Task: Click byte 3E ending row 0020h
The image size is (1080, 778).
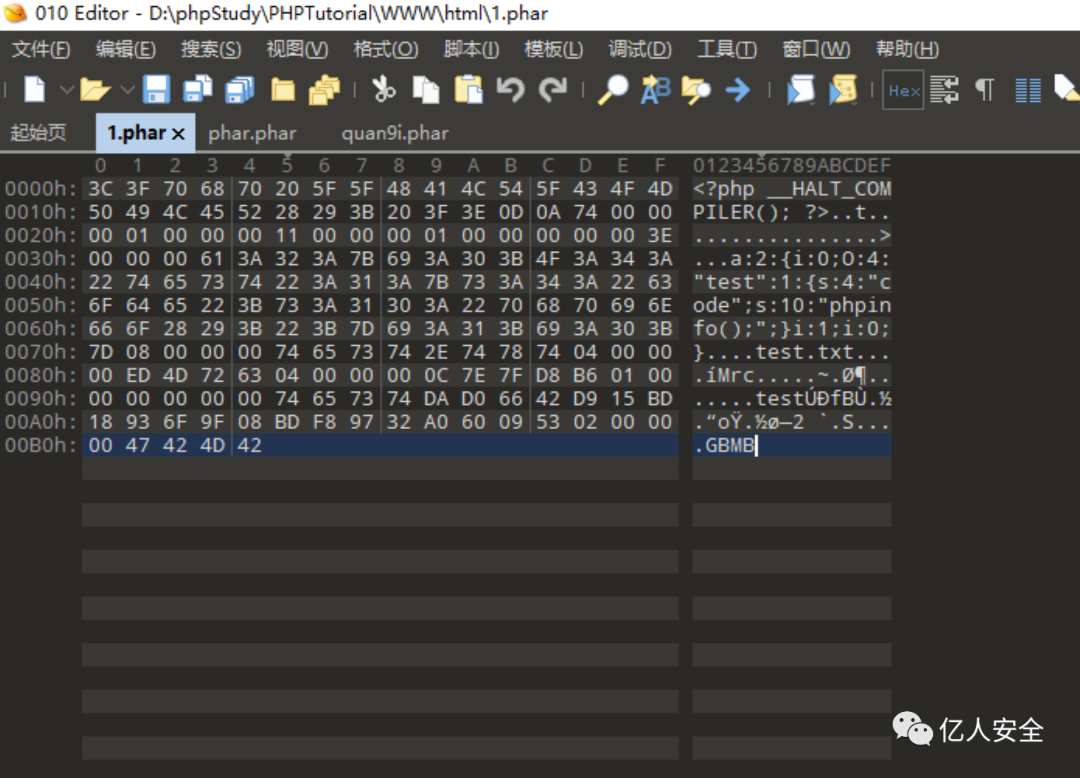Action: [659, 235]
